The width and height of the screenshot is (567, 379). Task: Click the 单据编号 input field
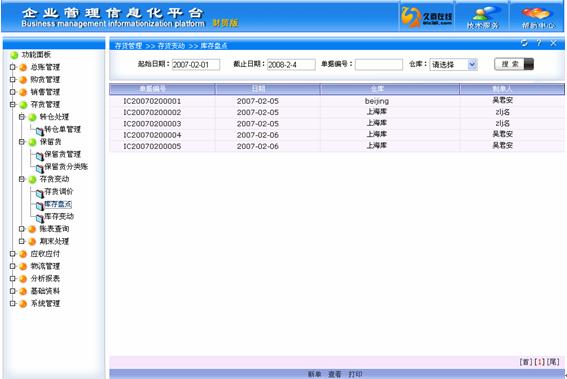pos(379,65)
